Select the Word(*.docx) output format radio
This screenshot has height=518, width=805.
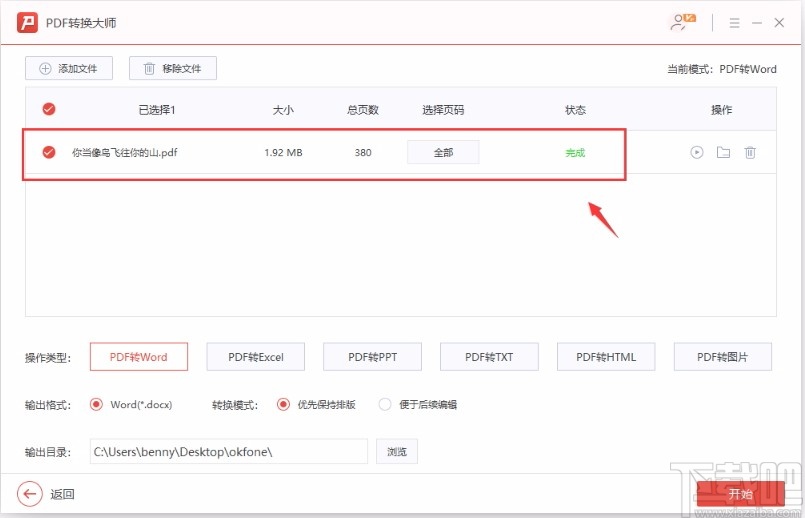click(x=96, y=405)
